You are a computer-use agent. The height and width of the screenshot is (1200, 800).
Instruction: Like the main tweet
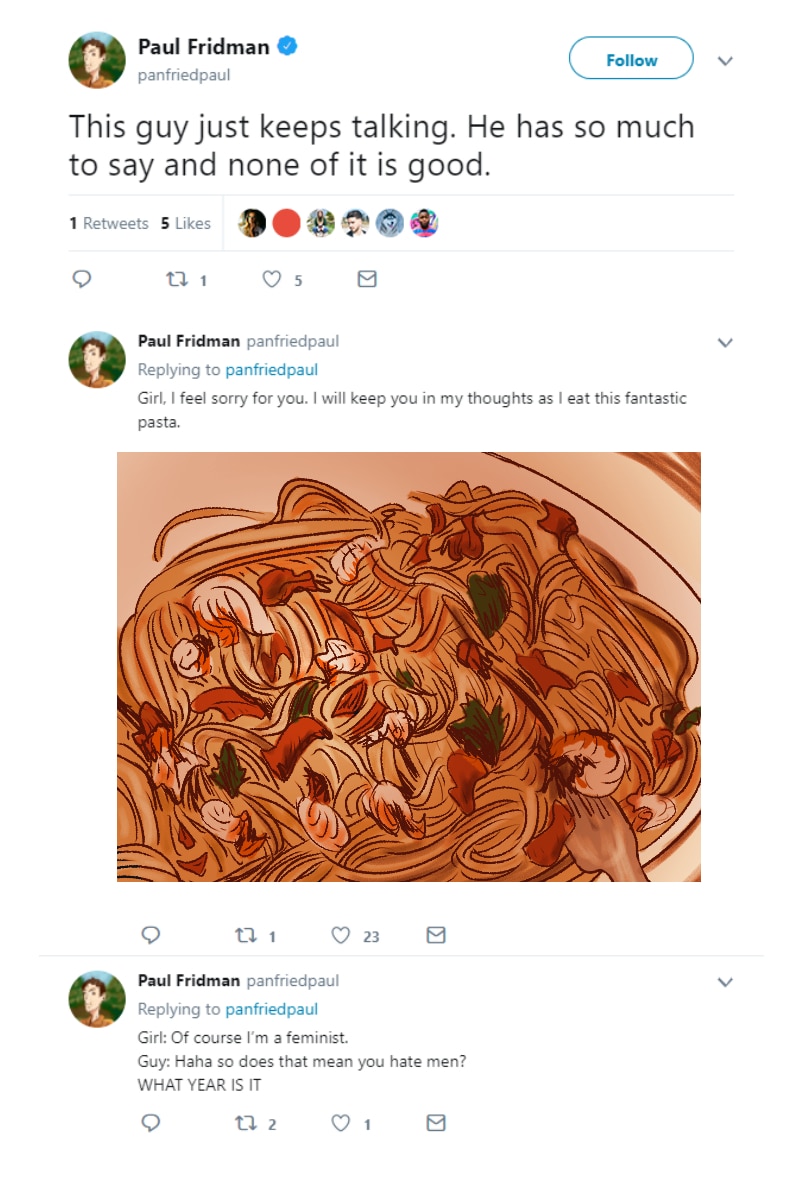272,280
